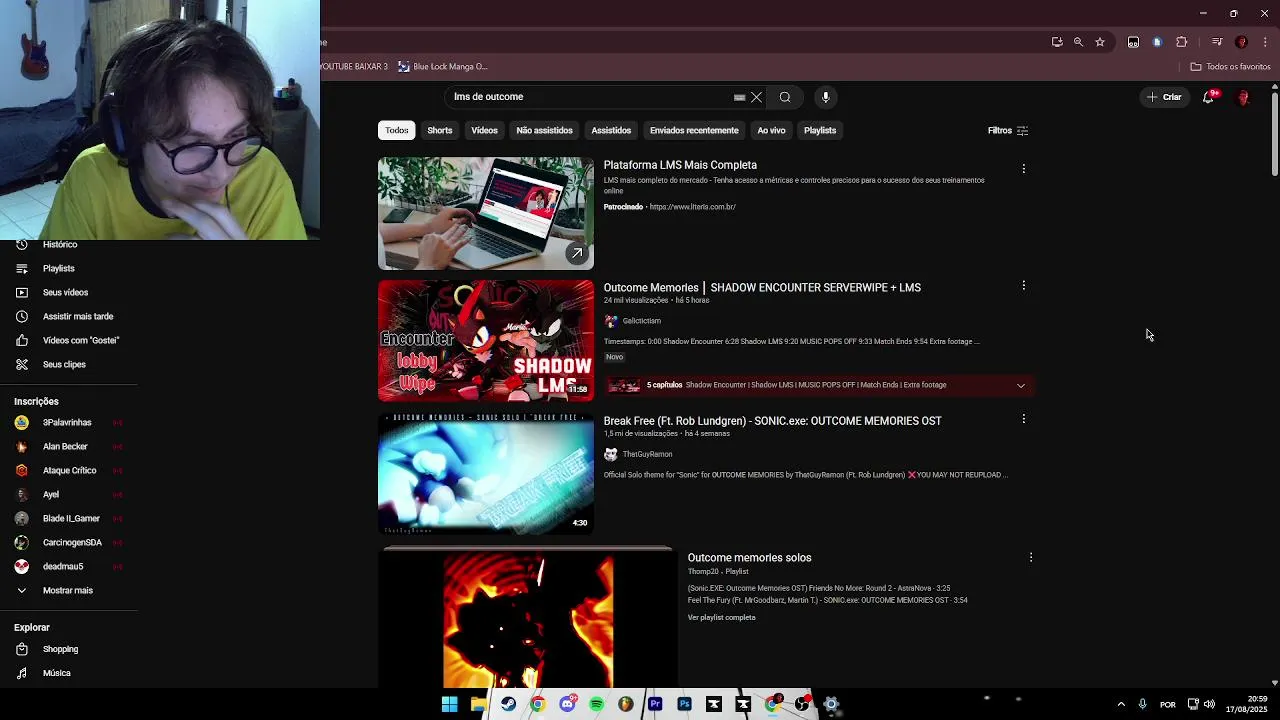The width and height of the screenshot is (1280, 720).
Task: Open the YouTube account avatar menu
Action: tap(1244, 97)
